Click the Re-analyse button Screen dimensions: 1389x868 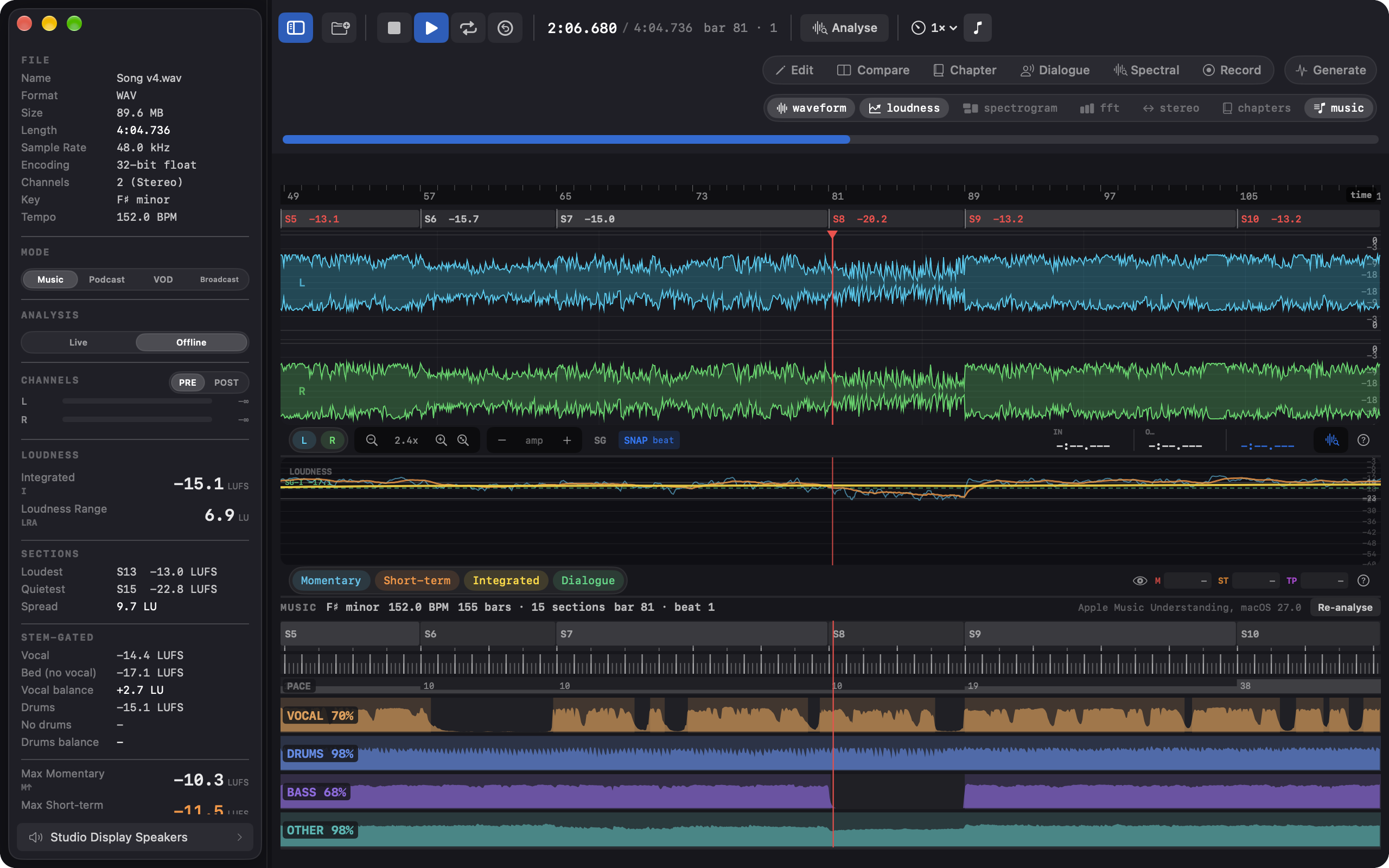tap(1345, 608)
